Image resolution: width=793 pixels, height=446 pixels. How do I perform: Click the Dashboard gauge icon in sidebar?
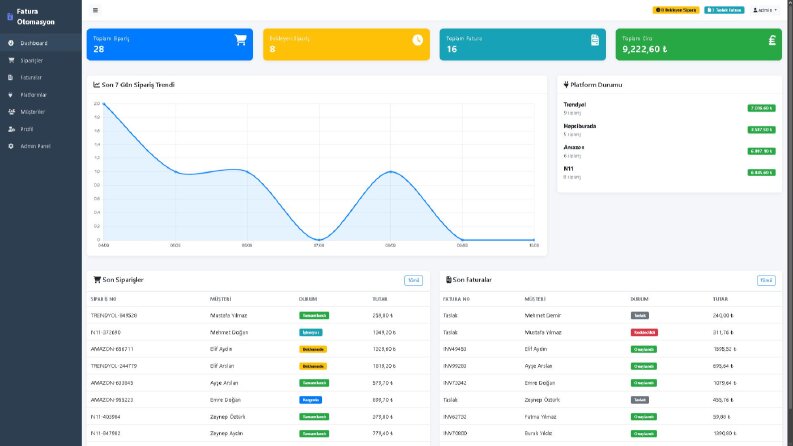click(11, 43)
